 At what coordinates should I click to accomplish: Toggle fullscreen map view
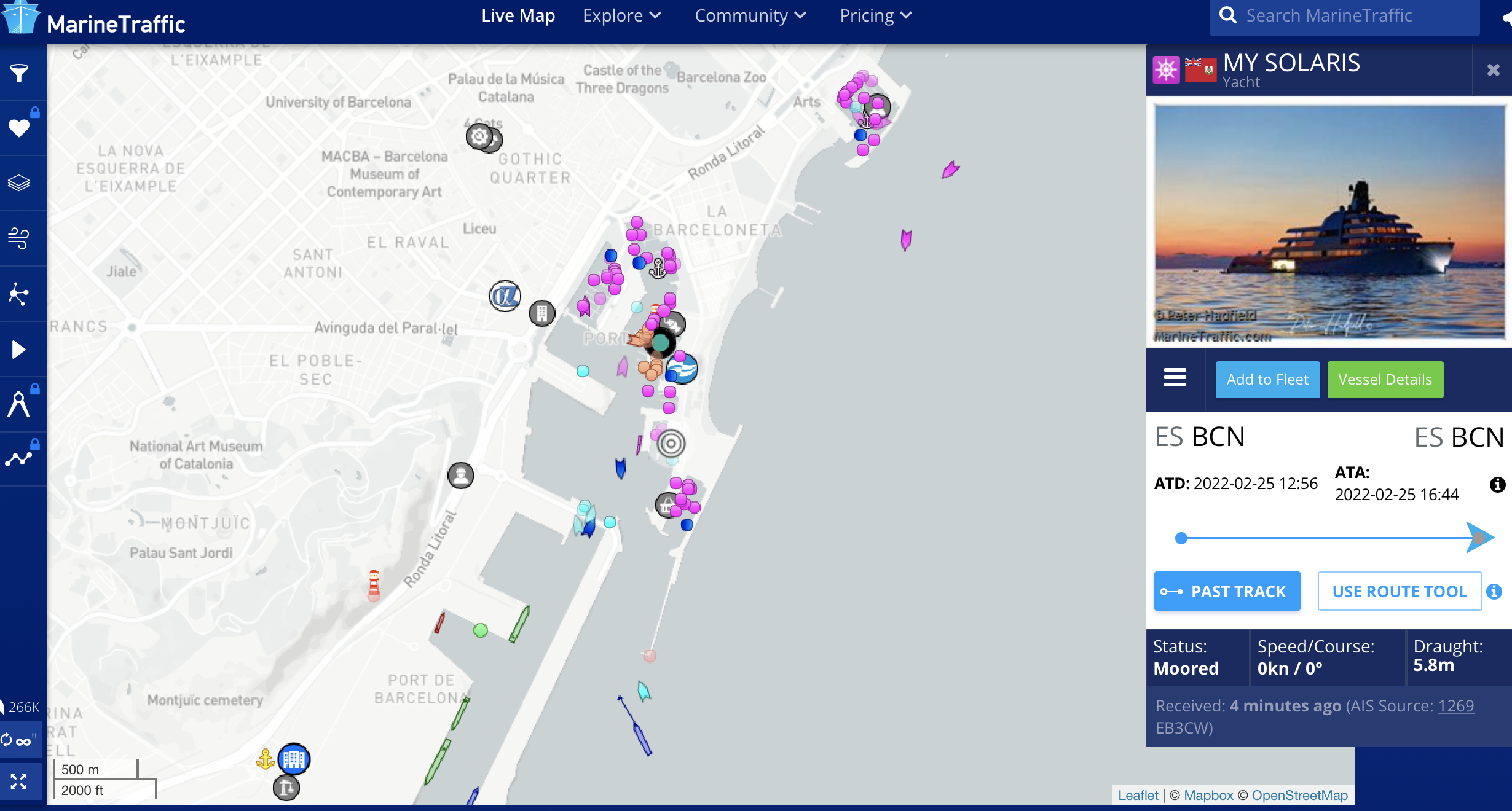point(19,782)
